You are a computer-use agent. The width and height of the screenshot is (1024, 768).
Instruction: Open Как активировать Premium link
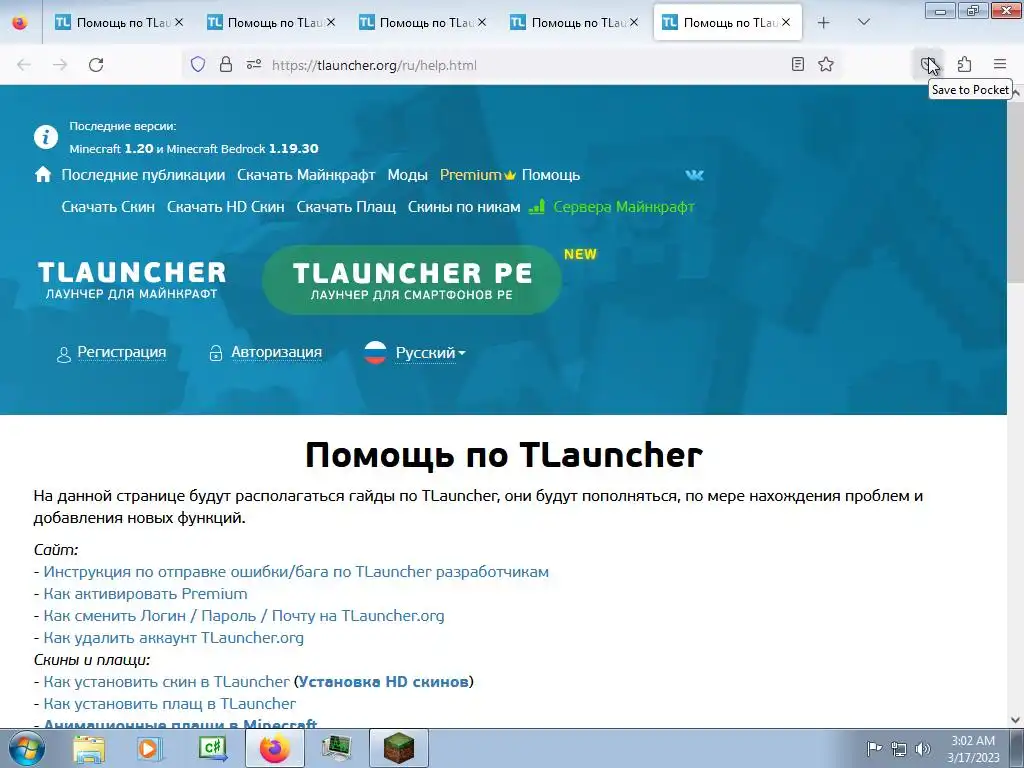pyautogui.click(x=145, y=594)
